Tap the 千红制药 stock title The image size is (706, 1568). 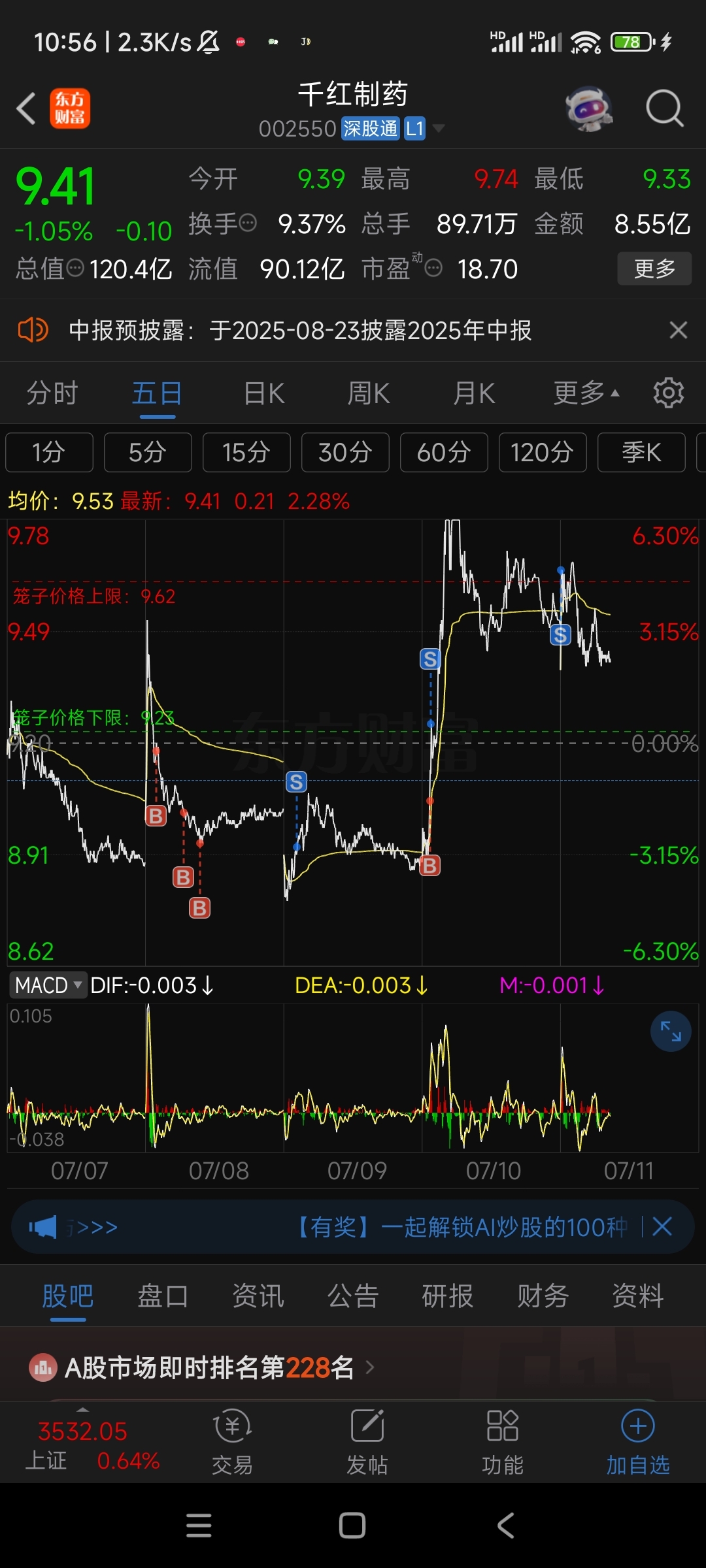click(353, 94)
